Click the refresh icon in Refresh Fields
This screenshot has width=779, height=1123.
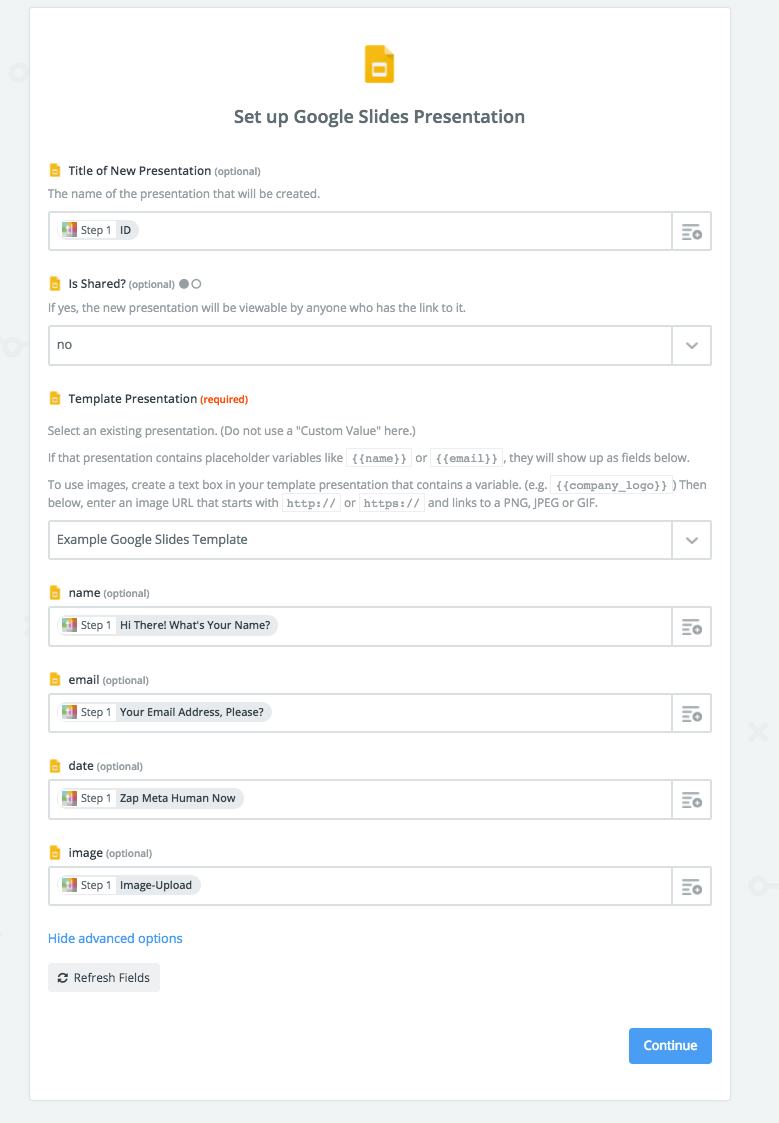(63, 978)
